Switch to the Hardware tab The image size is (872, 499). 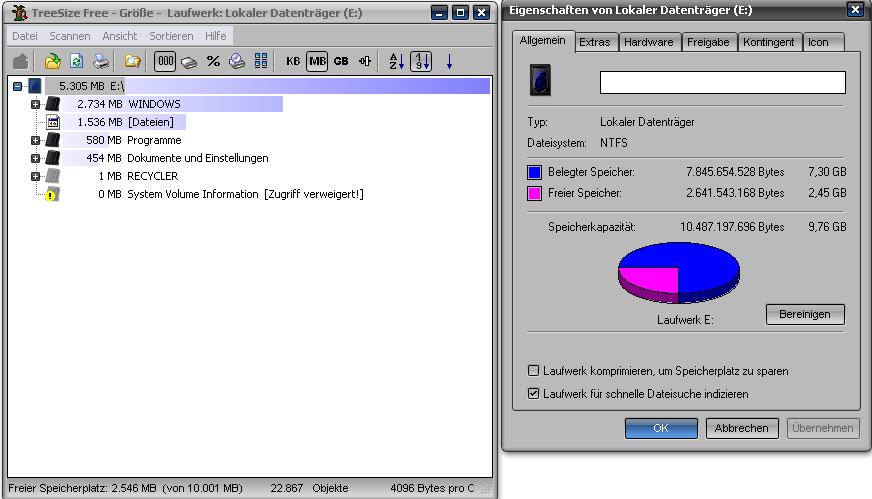point(648,42)
